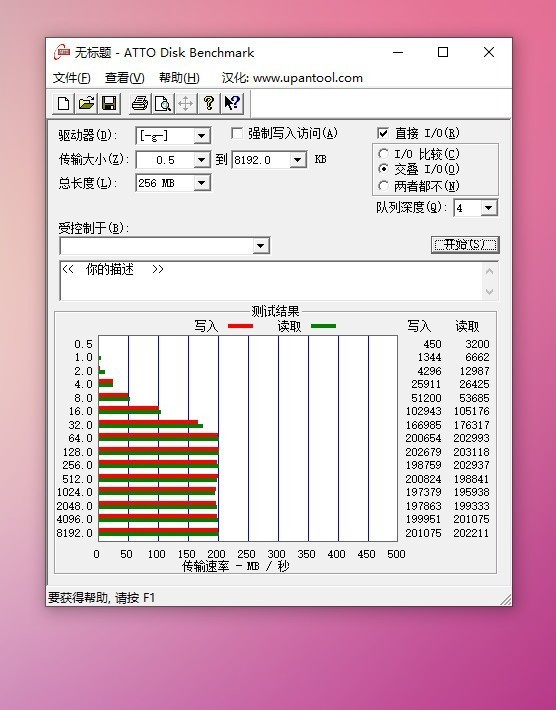The width and height of the screenshot is (556, 710).
Task: Open Print Preview magnifier icon
Action: point(163,104)
